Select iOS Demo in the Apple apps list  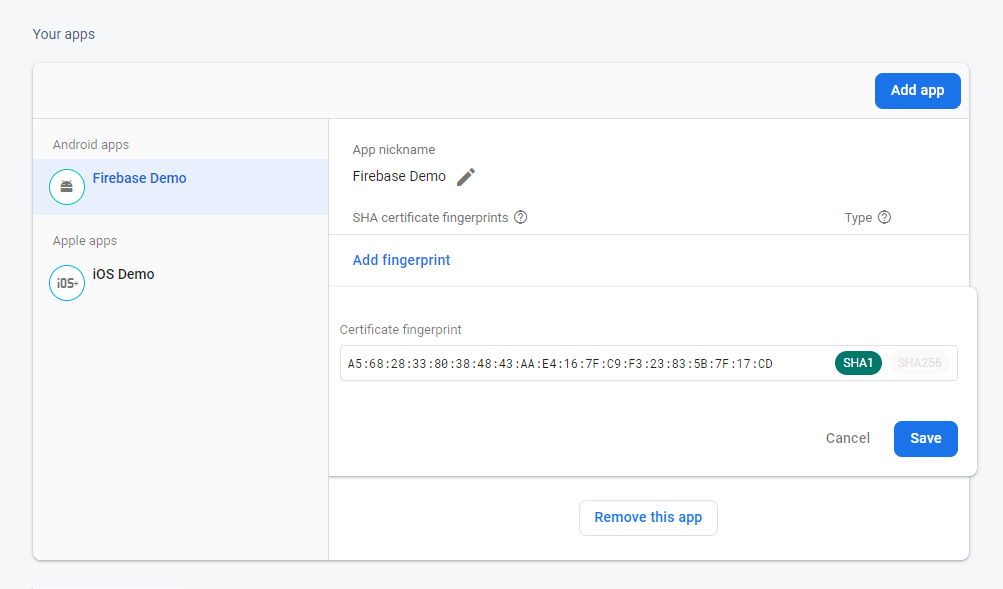tap(180, 283)
